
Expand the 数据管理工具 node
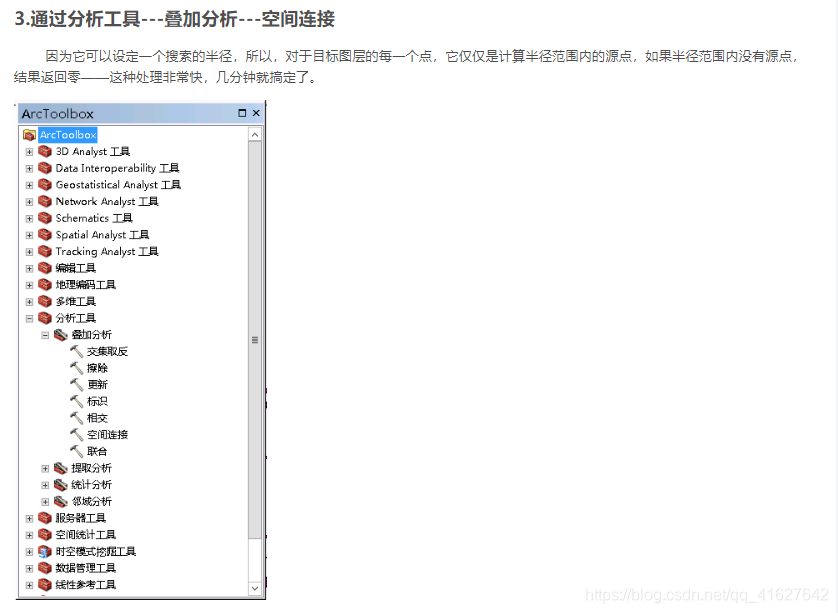point(29,568)
